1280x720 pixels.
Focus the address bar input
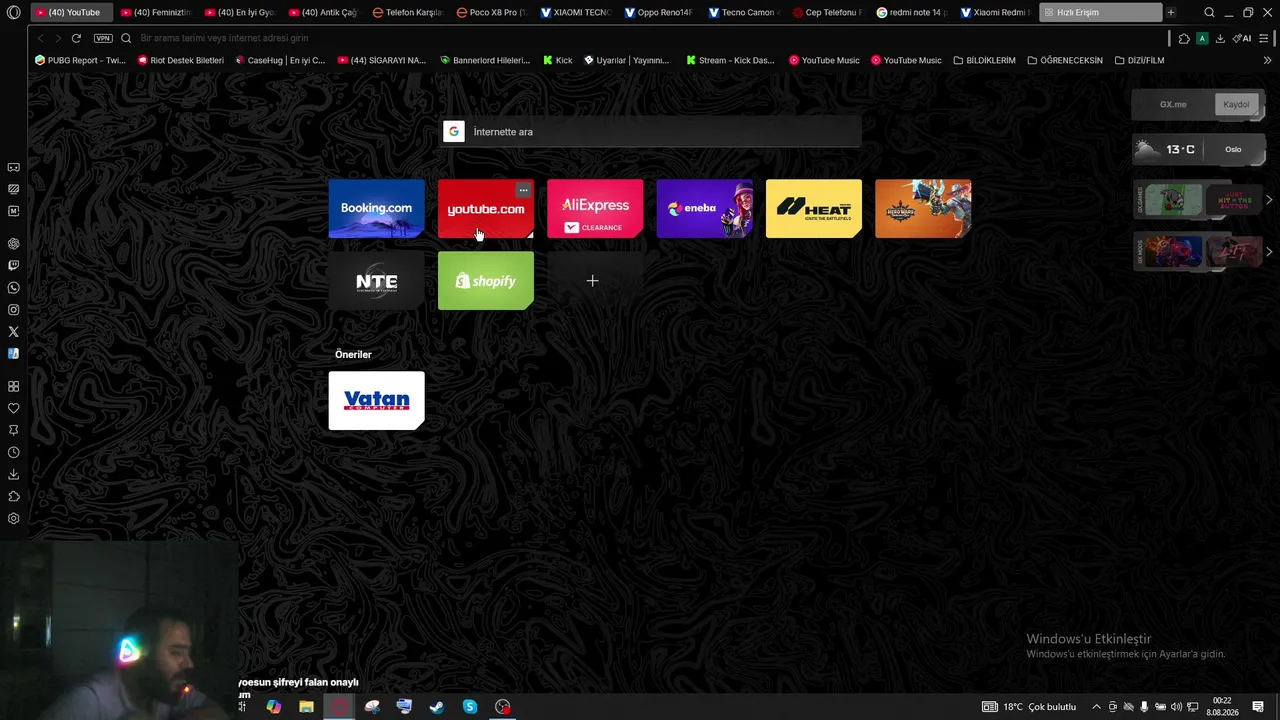(x=640, y=38)
